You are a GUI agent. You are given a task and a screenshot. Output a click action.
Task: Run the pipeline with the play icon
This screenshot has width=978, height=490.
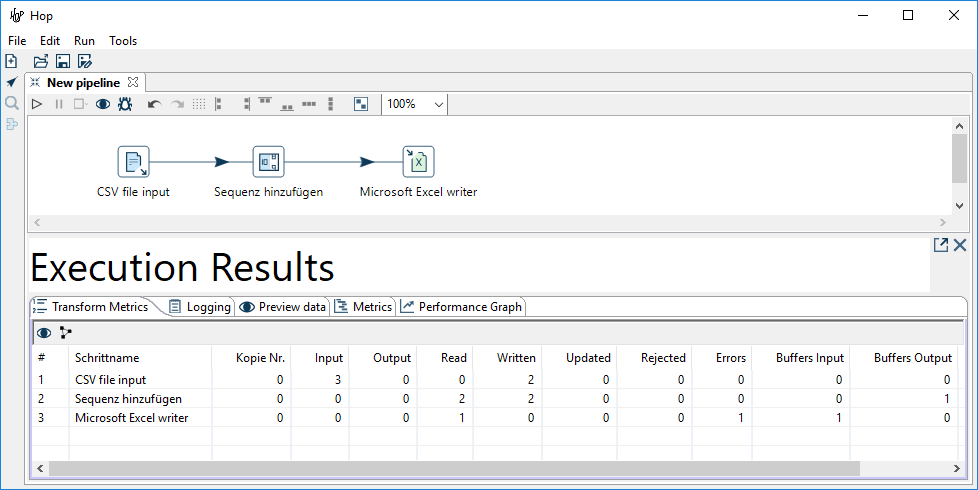coord(37,104)
